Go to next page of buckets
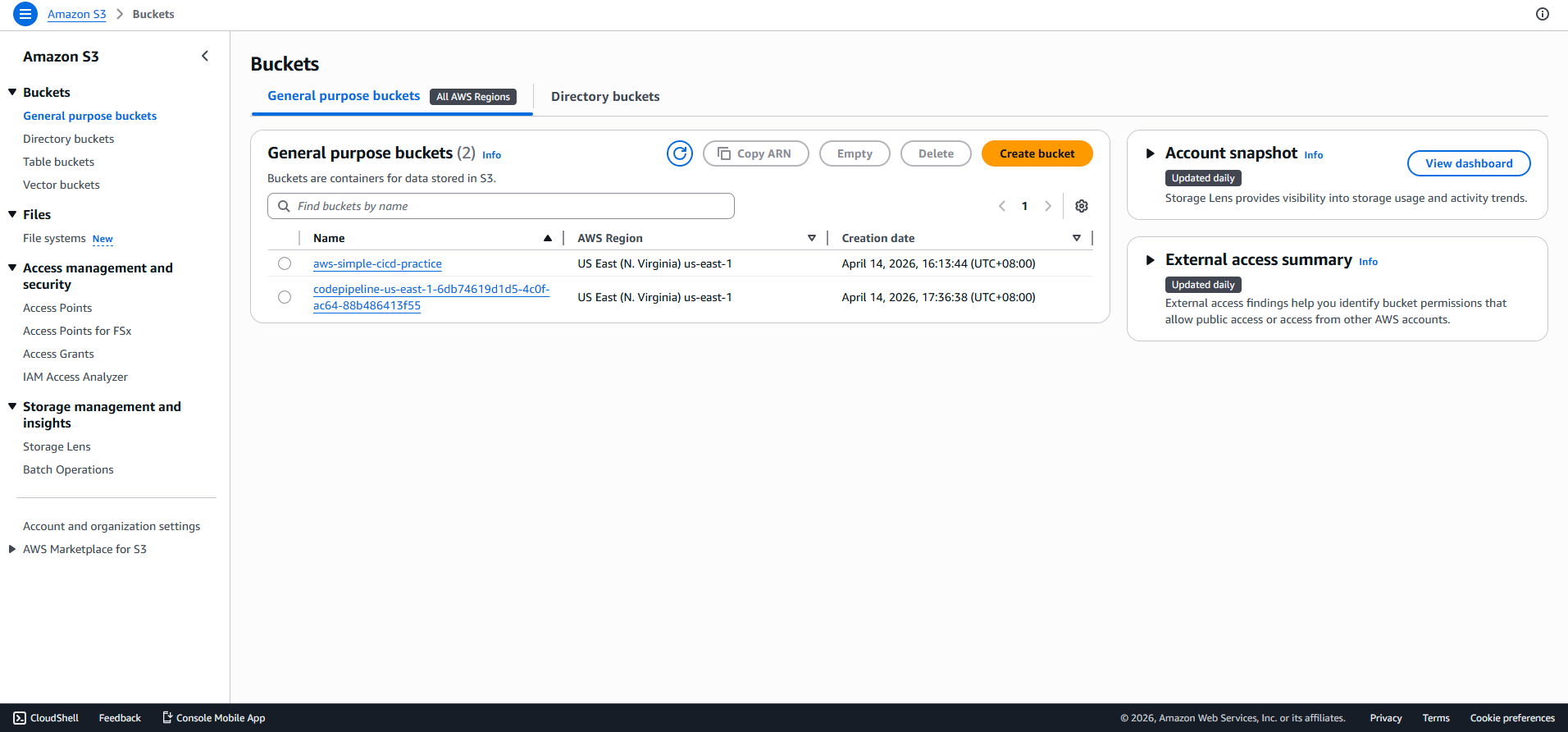Viewport: 1568px width, 732px height. (x=1048, y=206)
